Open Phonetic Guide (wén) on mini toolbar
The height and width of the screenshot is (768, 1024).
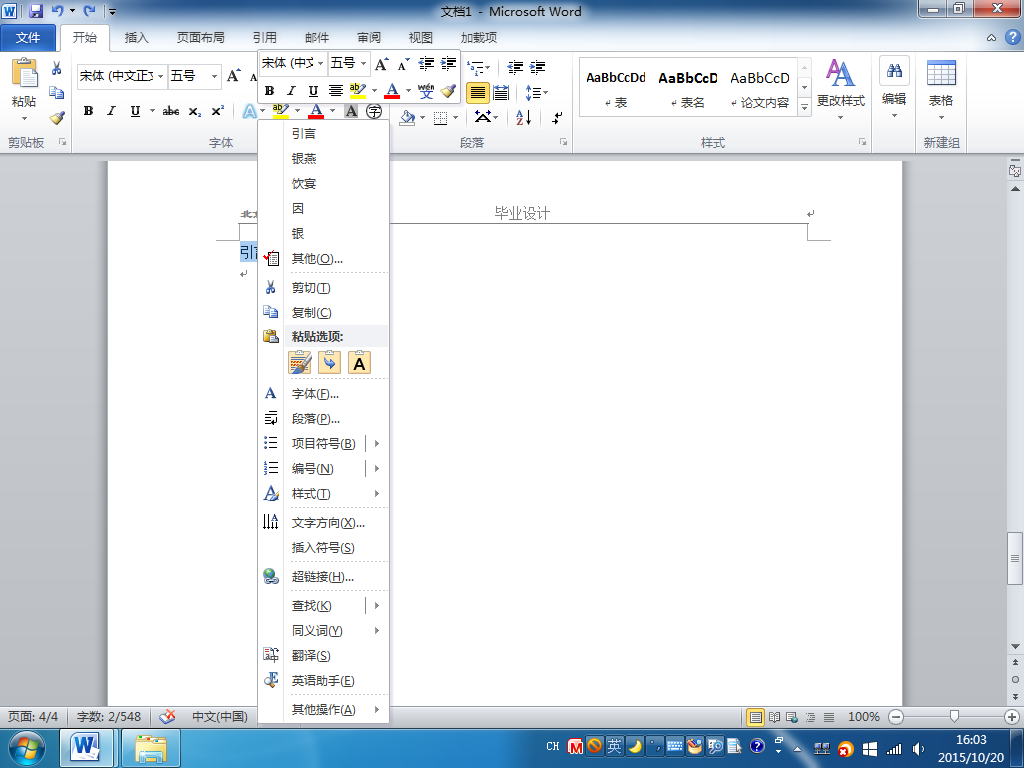coord(426,91)
